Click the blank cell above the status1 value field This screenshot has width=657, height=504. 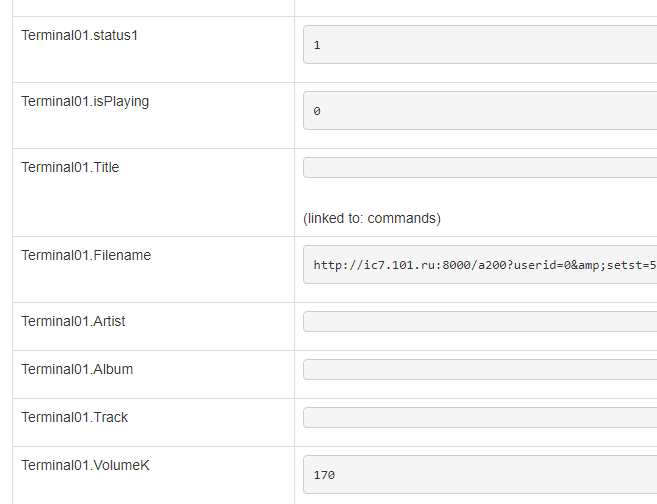point(476,8)
